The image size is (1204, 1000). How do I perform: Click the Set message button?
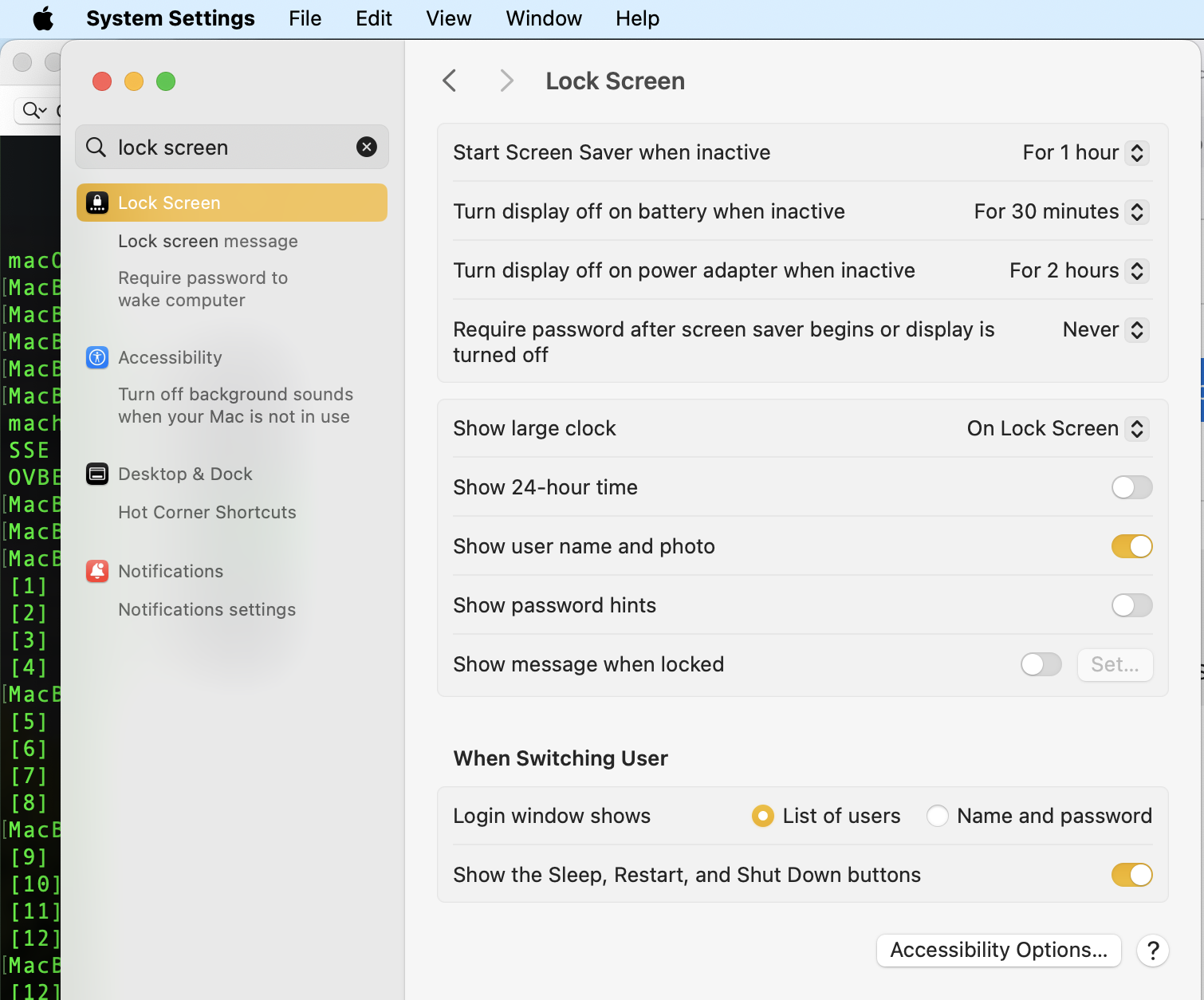coord(1115,664)
